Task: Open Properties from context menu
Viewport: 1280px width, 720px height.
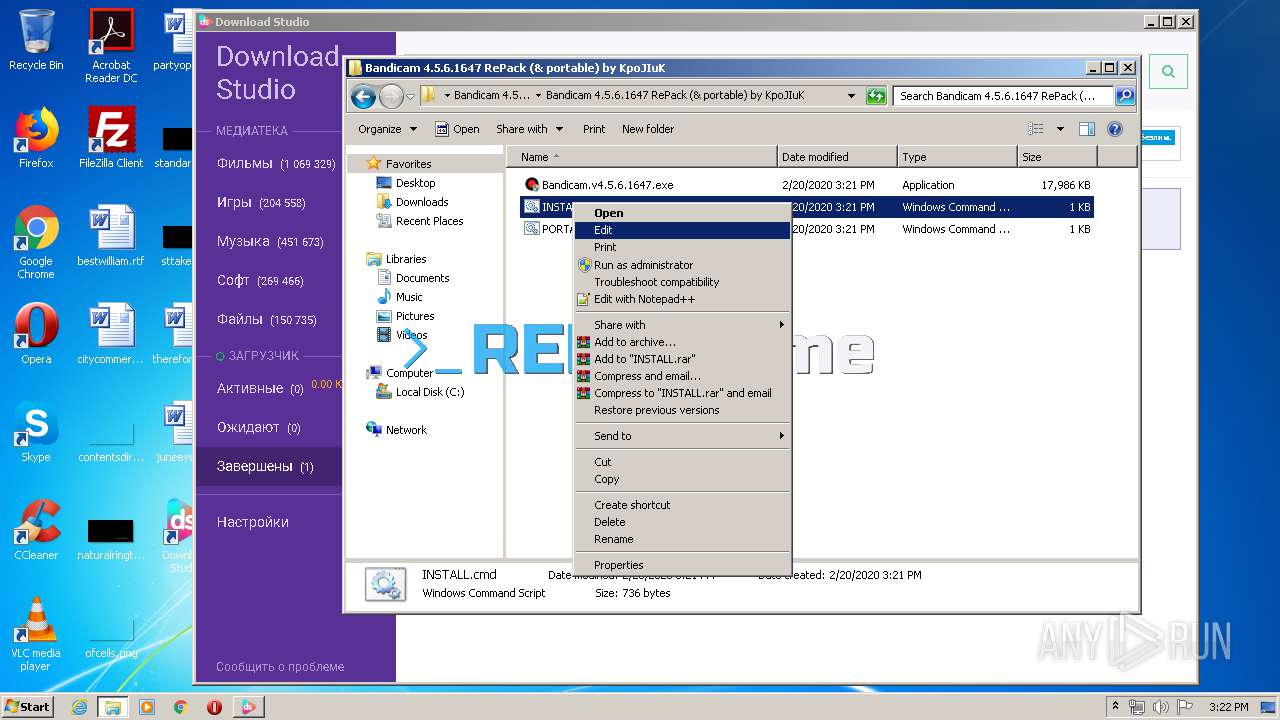Action: tap(683, 565)
